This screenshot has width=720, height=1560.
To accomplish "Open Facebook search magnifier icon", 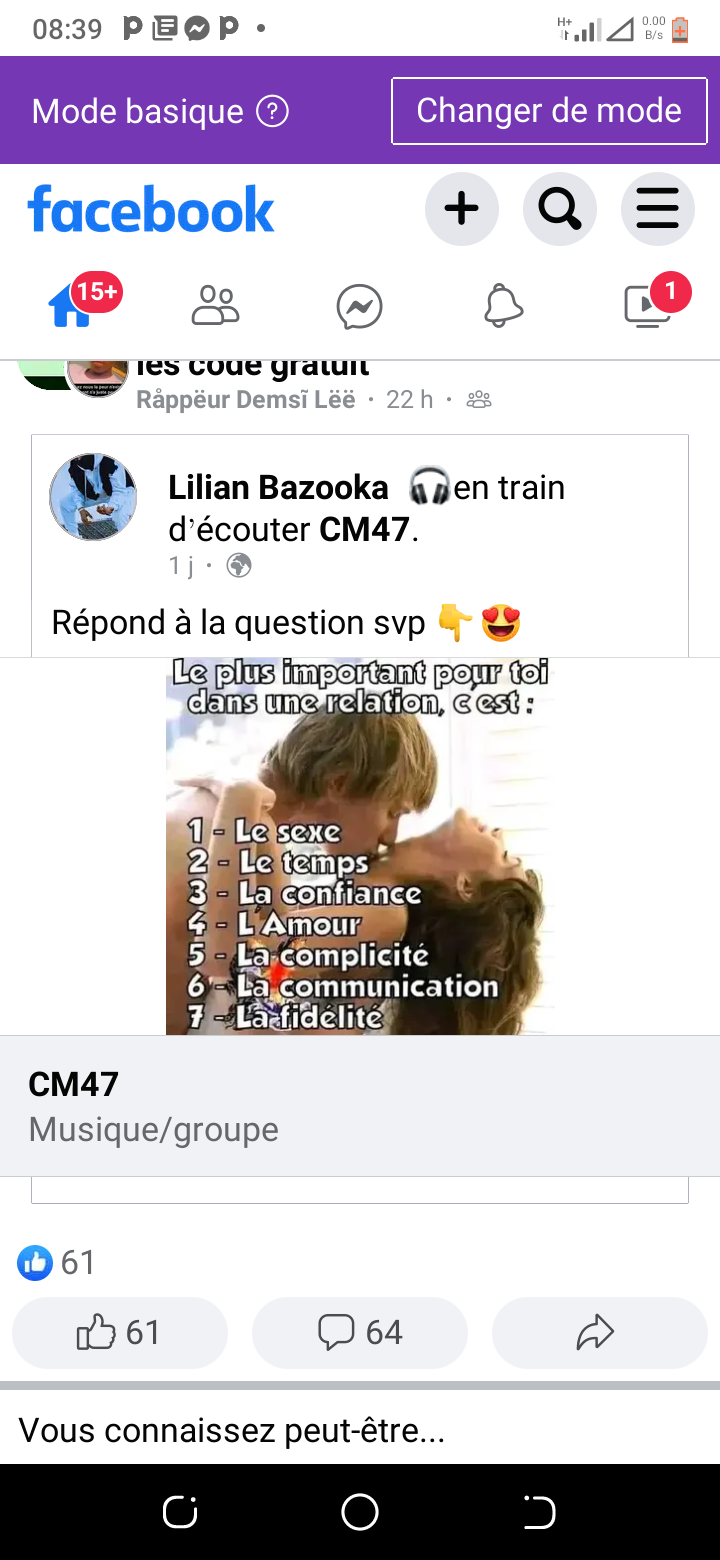I will point(559,209).
